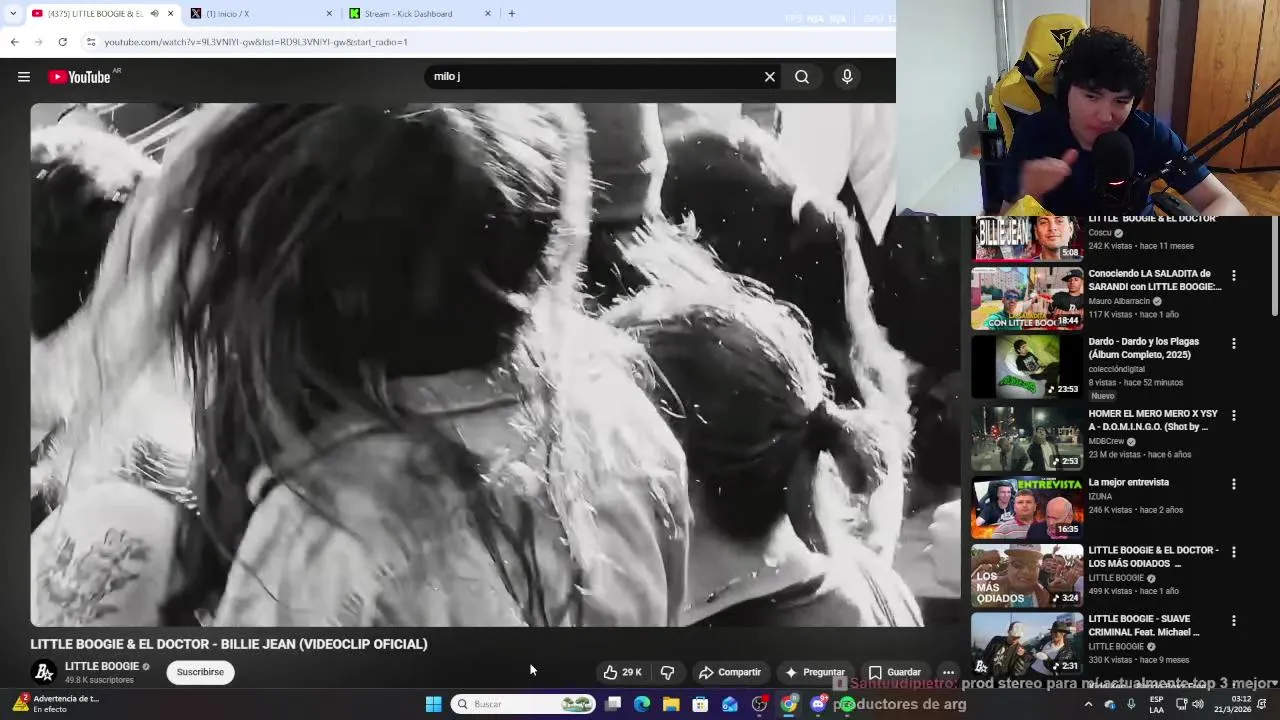Image resolution: width=1280 pixels, height=720 pixels.
Task: Clear the search box with the X
Action: pos(770,77)
